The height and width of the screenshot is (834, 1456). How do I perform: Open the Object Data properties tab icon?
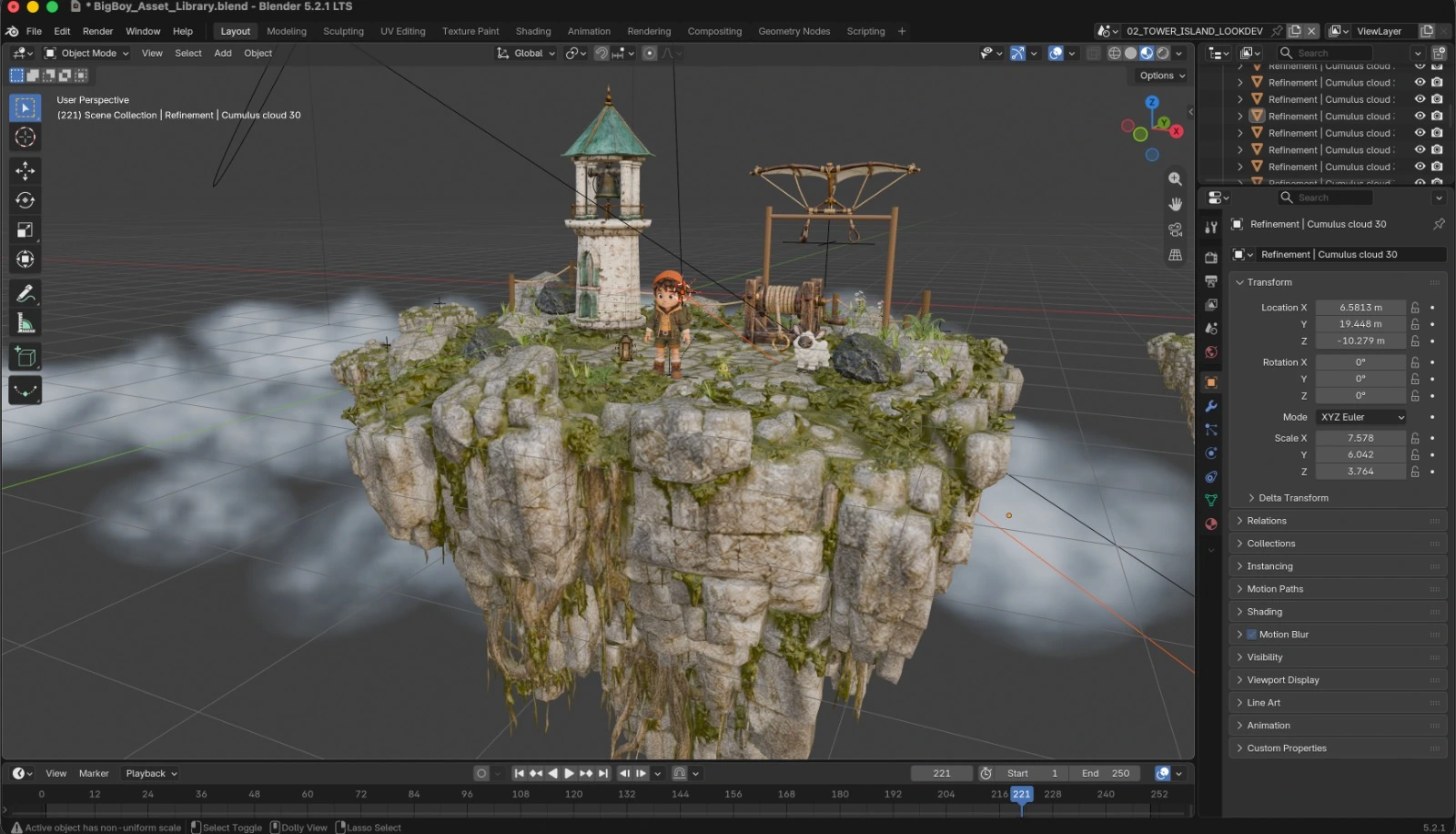(x=1211, y=500)
